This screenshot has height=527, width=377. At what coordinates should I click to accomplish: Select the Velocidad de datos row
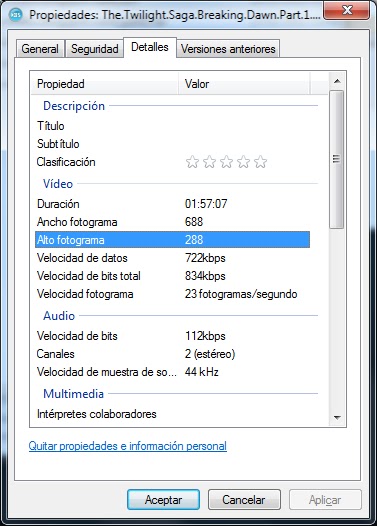(172, 258)
